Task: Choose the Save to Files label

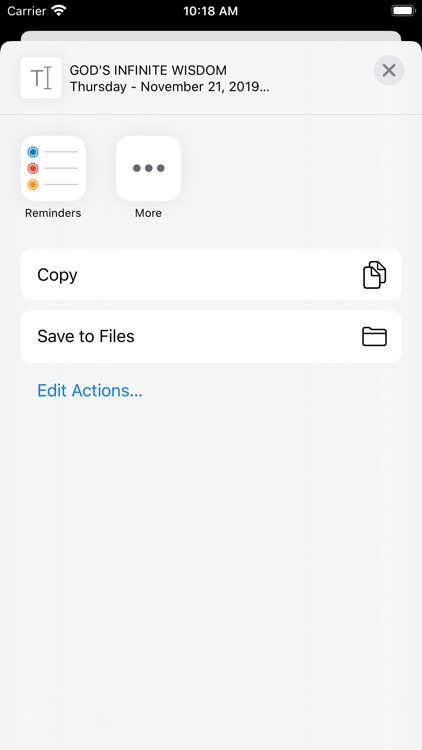Action: [86, 336]
